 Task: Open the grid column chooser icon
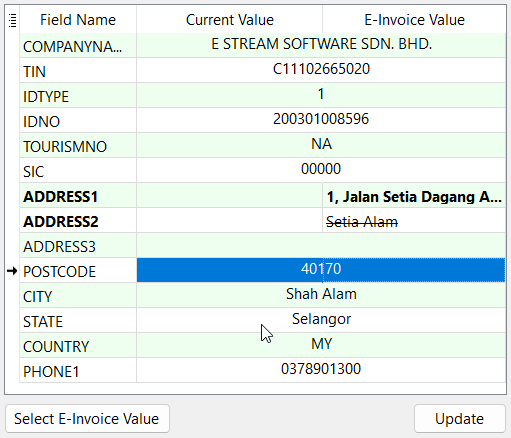point(12,20)
